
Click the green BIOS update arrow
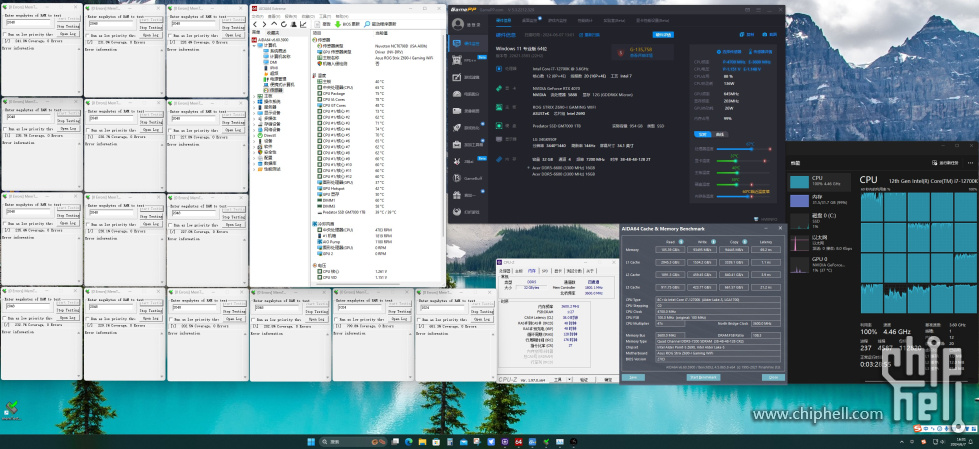(x=338, y=24)
